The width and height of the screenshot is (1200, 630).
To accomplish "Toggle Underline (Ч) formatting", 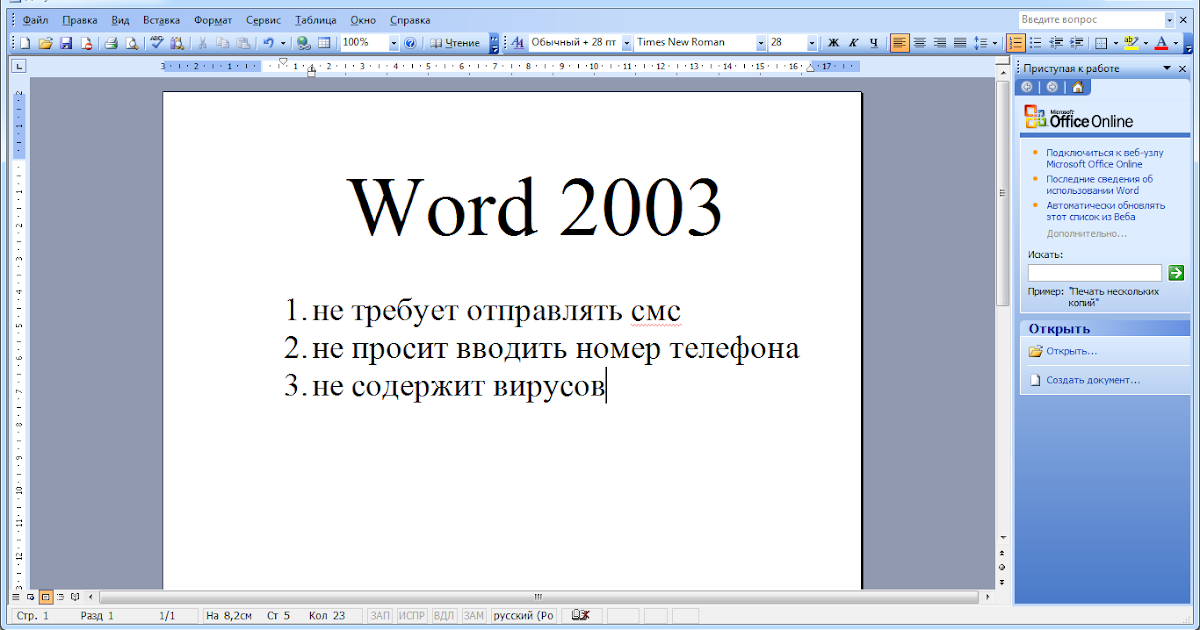I will tap(873, 43).
